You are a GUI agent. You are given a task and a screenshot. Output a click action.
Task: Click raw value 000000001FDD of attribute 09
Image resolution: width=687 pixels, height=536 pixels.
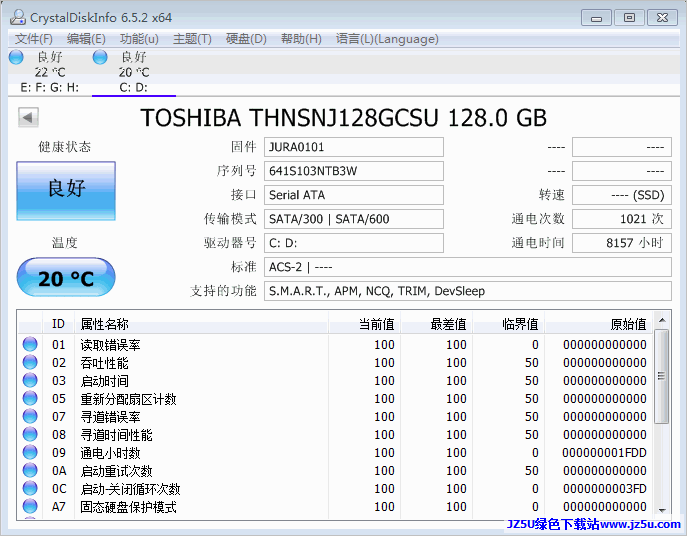[604, 452]
